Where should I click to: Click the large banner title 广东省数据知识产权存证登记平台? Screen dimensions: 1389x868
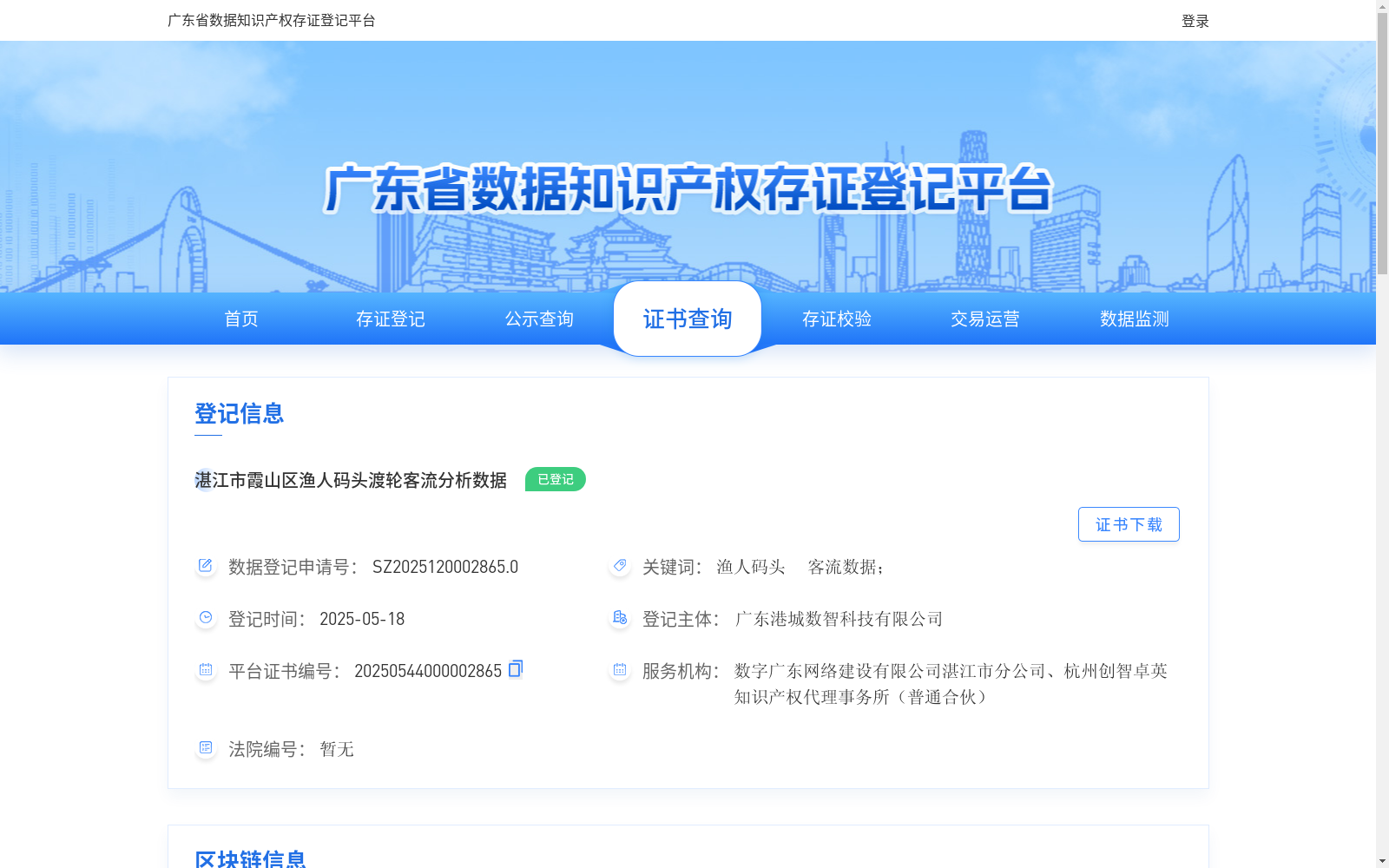[x=688, y=188]
